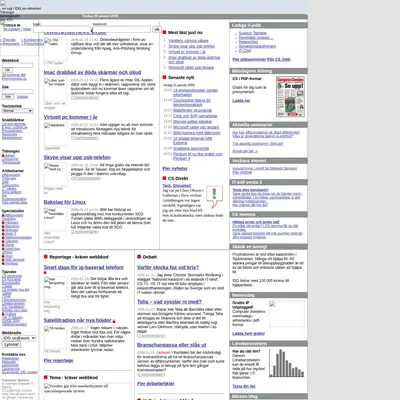Click 'Testa dina kunskaper!' IT-koll link
The width and height of the screenshot is (400, 400).
coord(250,190)
